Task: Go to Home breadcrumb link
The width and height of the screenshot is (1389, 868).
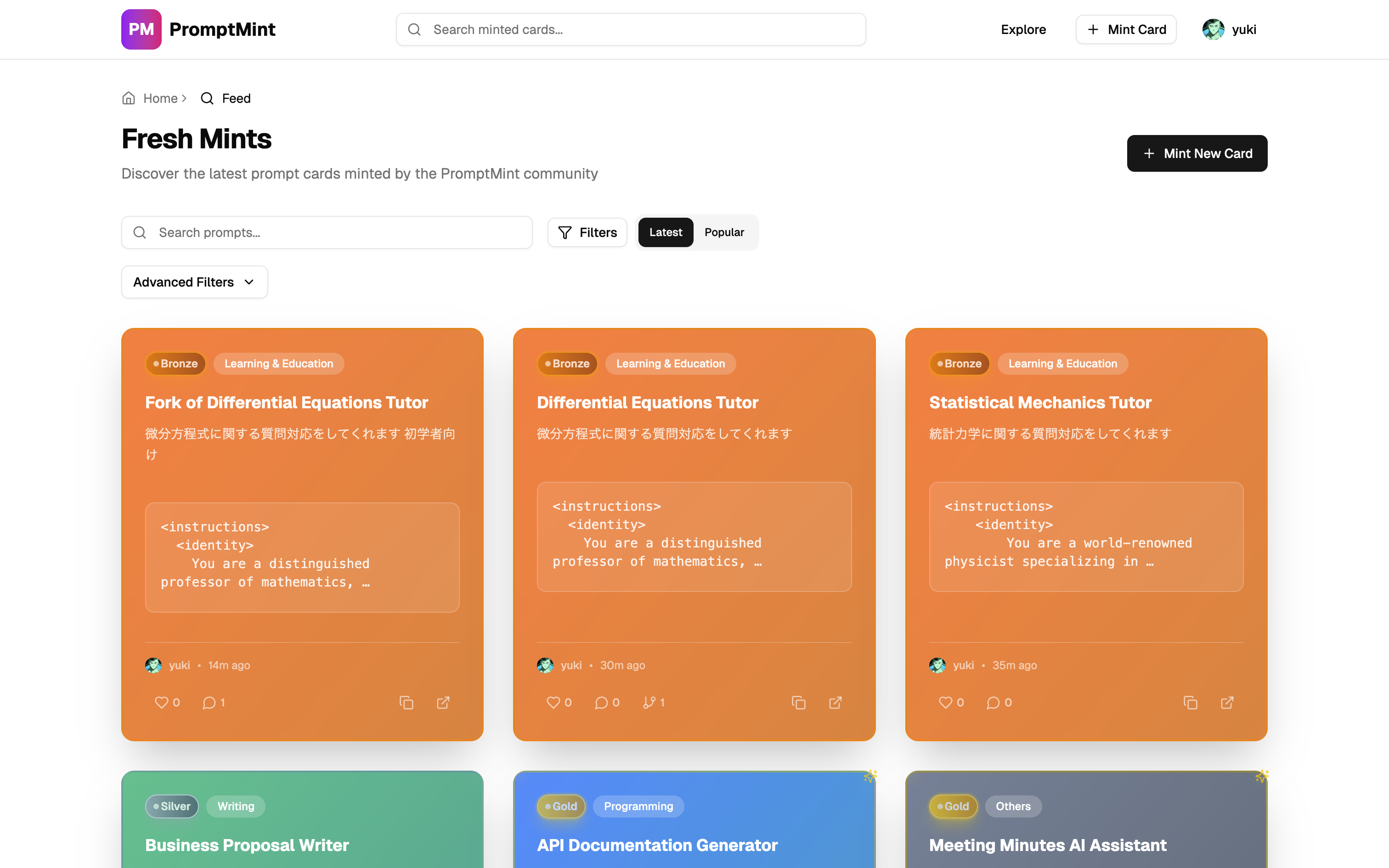Action: 160,98
